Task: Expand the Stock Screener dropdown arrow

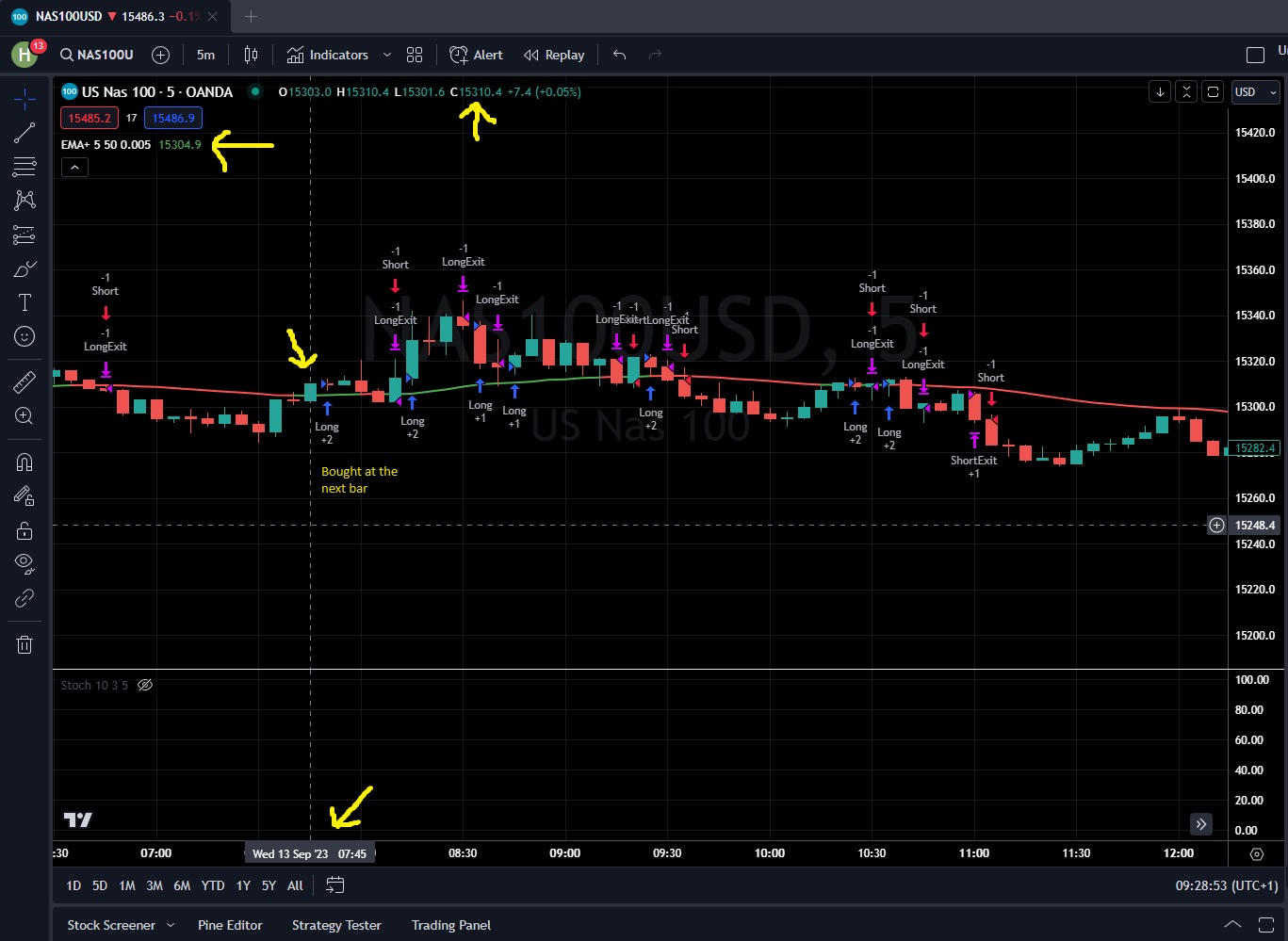Action: pos(171,925)
